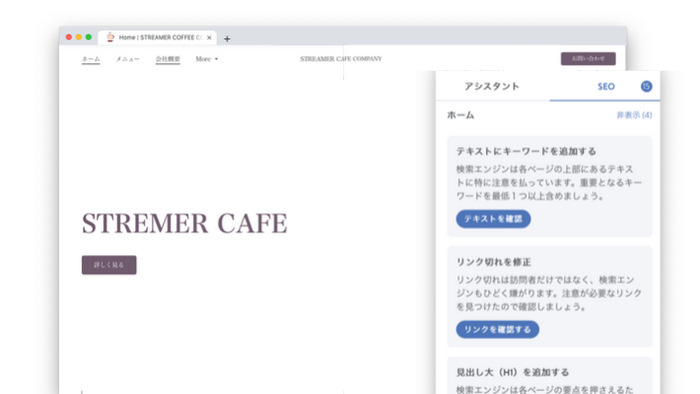
Task: Open the 非表示 (4) link
Action: 634,115
